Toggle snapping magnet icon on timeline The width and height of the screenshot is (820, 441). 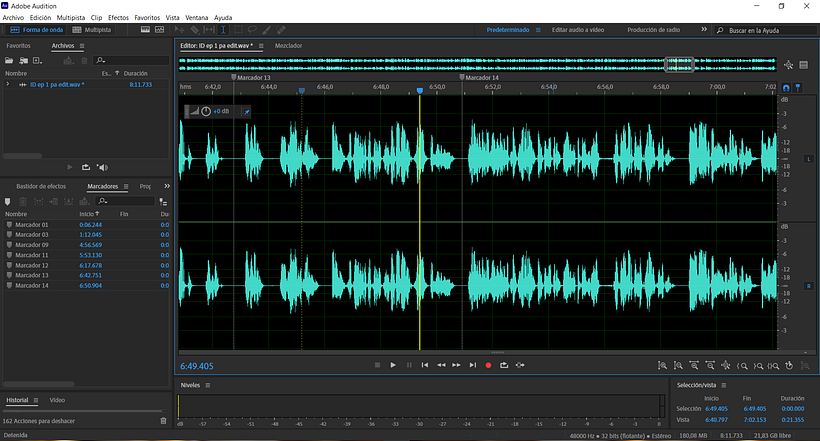coord(785,87)
